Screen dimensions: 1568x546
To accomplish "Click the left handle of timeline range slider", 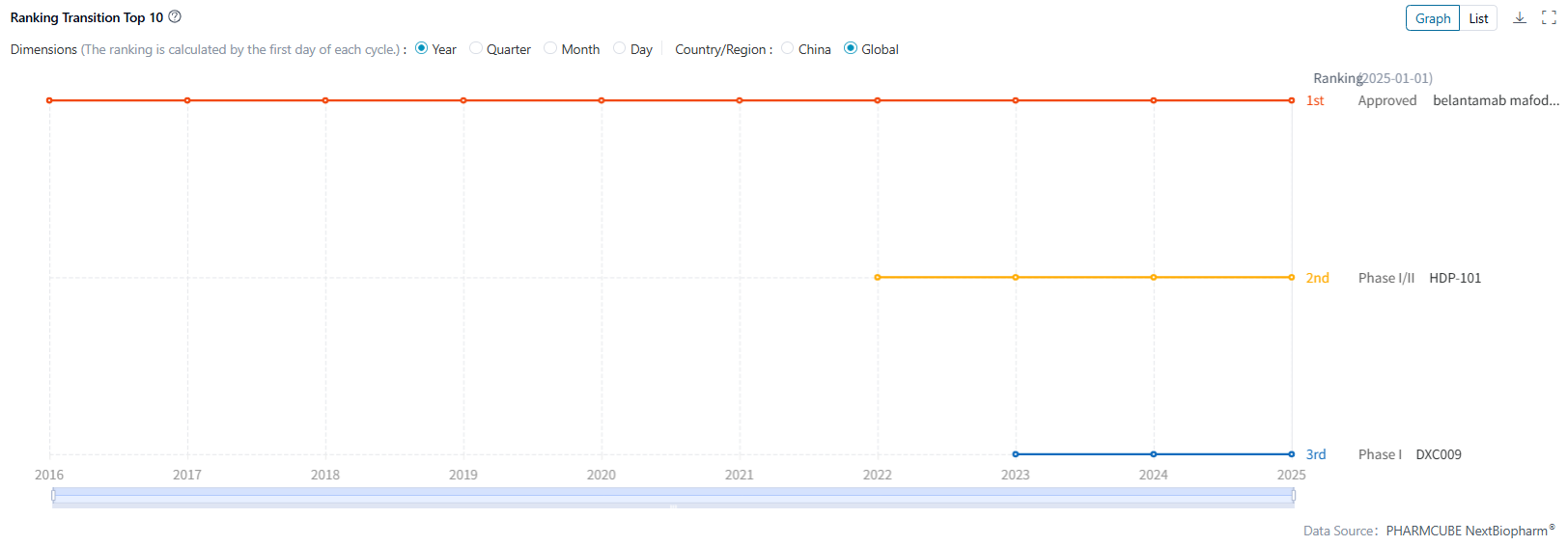I will pyautogui.click(x=53, y=495).
